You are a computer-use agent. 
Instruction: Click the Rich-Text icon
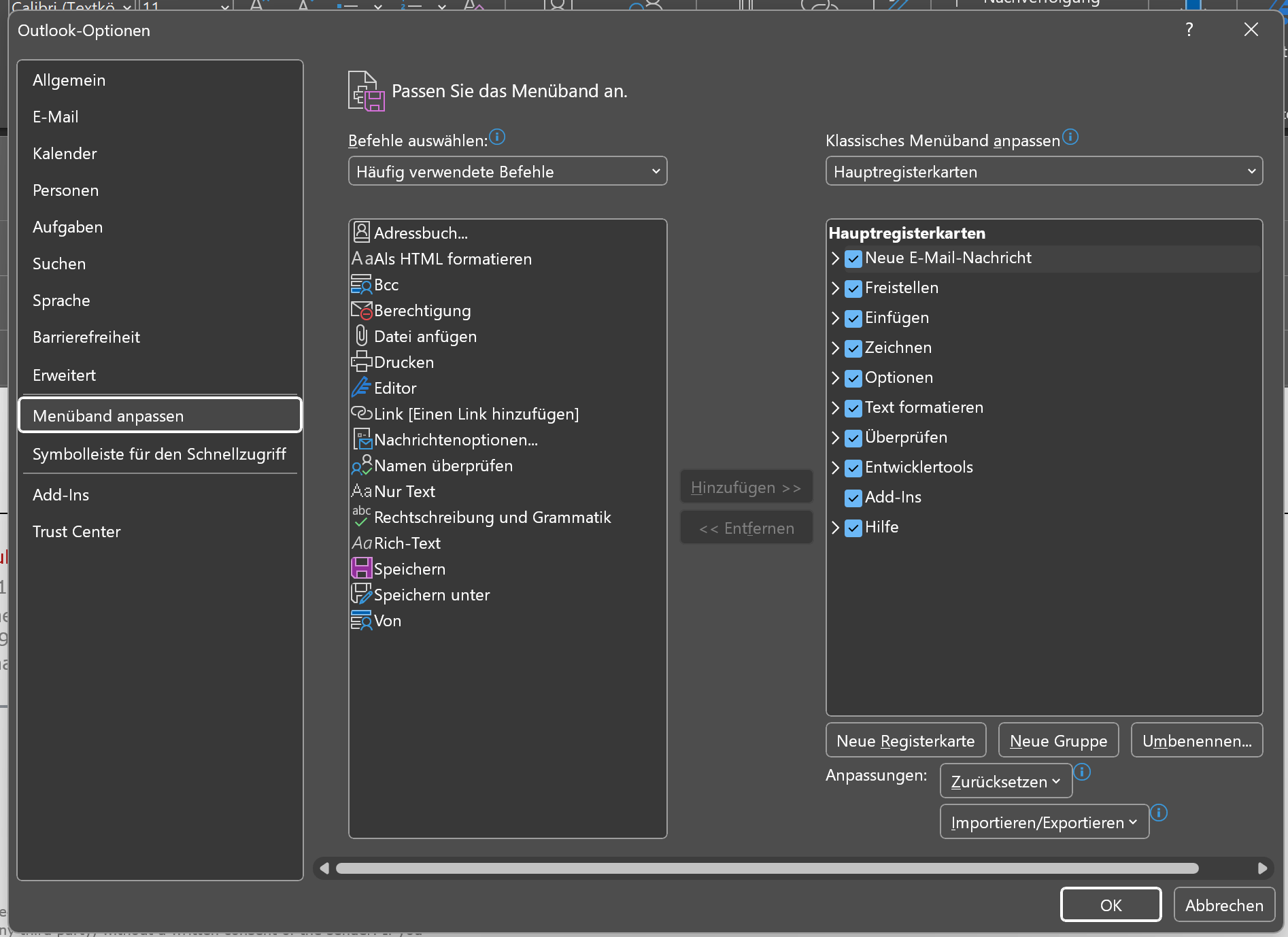click(x=362, y=543)
